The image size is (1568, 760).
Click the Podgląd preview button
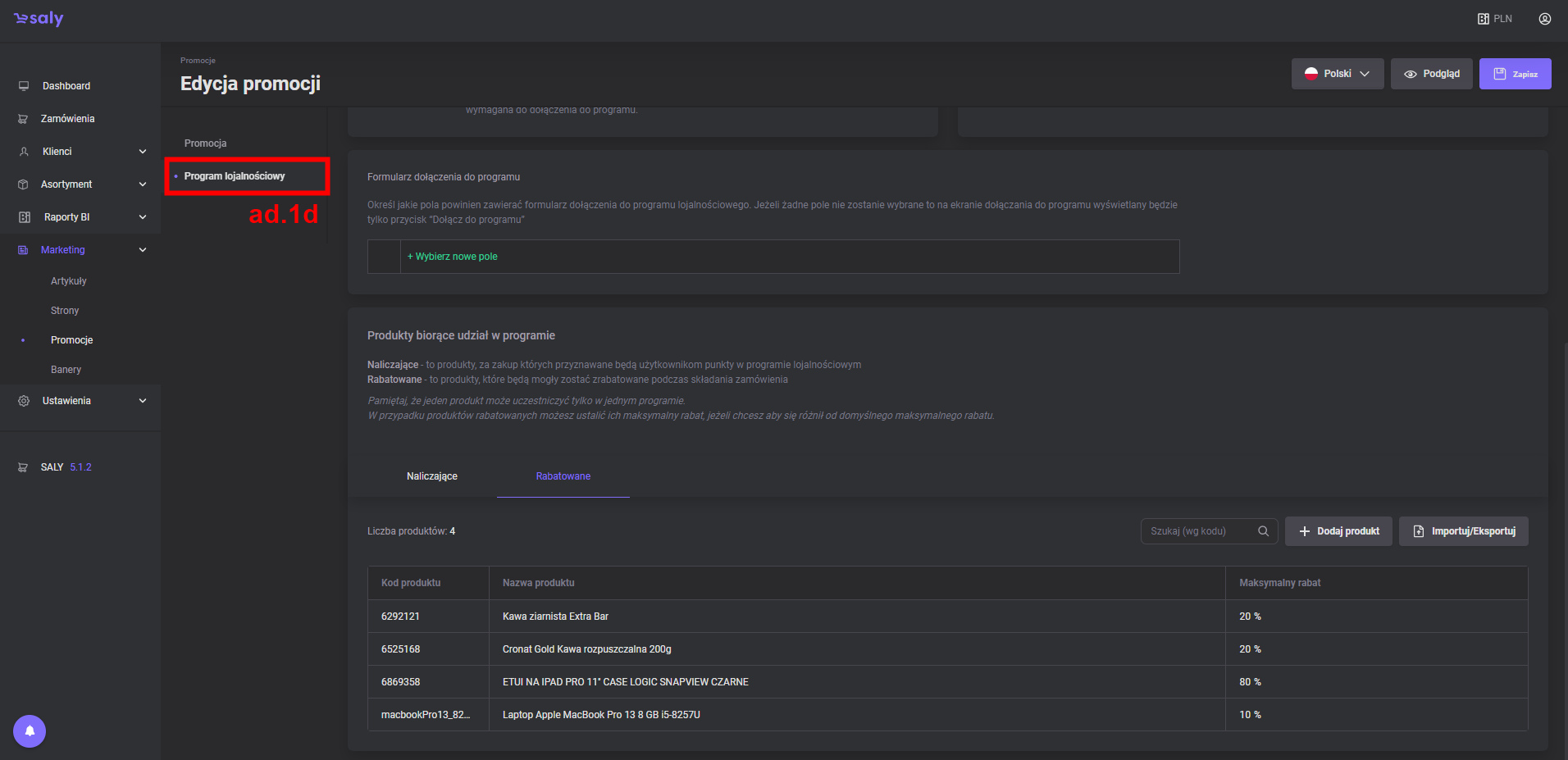(x=1431, y=74)
